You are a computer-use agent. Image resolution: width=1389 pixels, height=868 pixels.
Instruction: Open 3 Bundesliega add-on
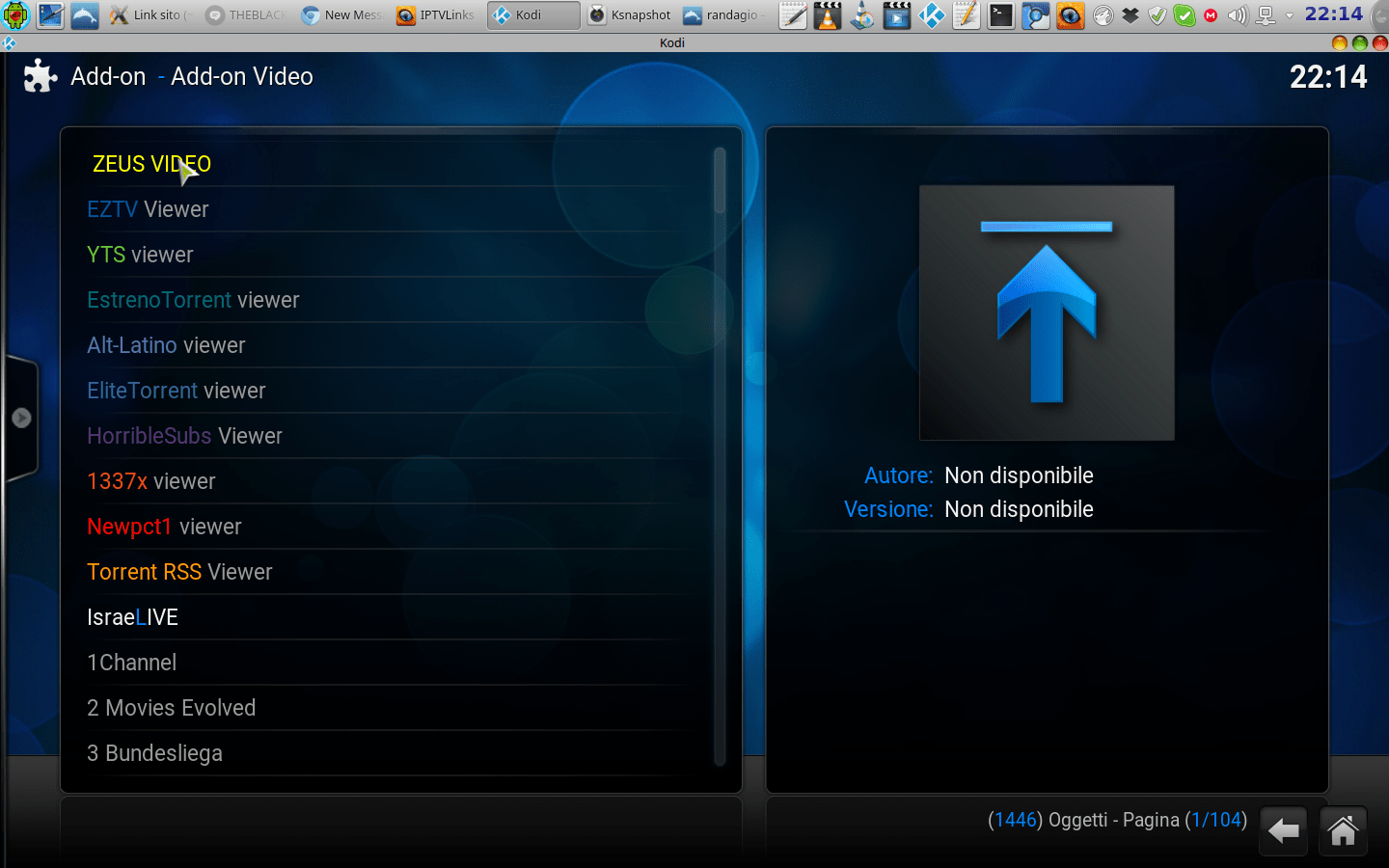[398, 753]
